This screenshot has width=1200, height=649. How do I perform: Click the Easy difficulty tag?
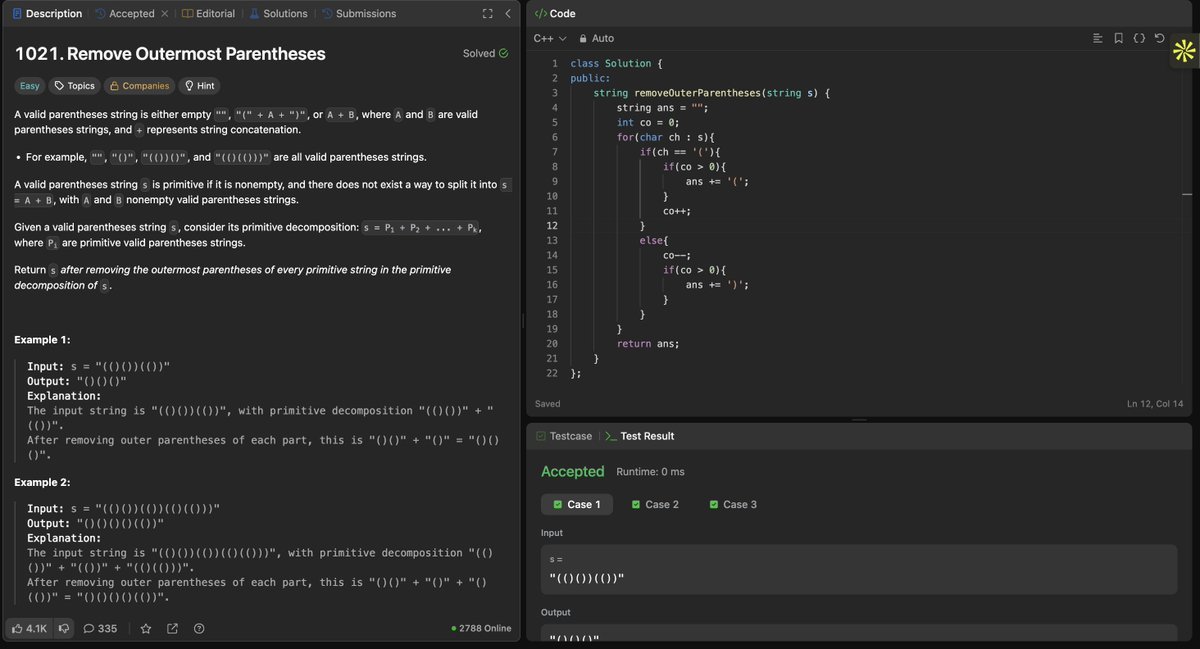point(30,86)
